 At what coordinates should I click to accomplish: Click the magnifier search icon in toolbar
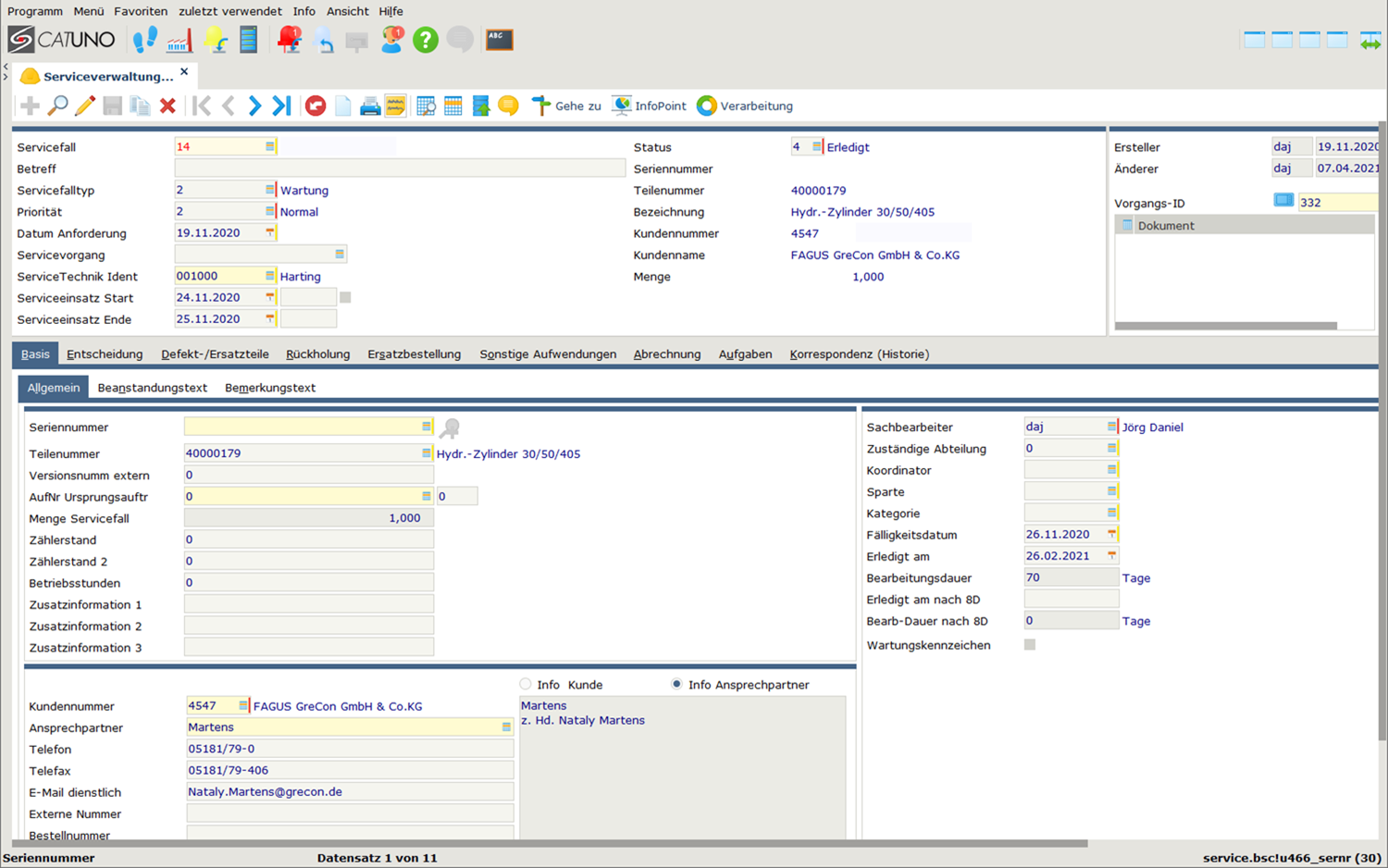(x=57, y=106)
